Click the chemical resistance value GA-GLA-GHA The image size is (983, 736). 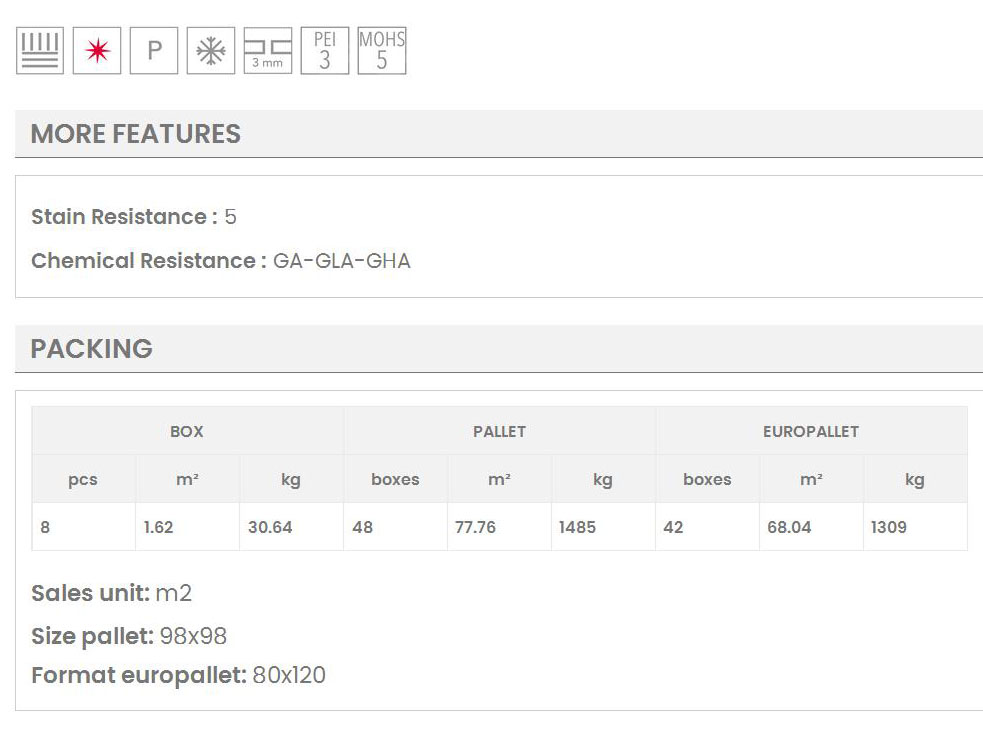click(341, 261)
